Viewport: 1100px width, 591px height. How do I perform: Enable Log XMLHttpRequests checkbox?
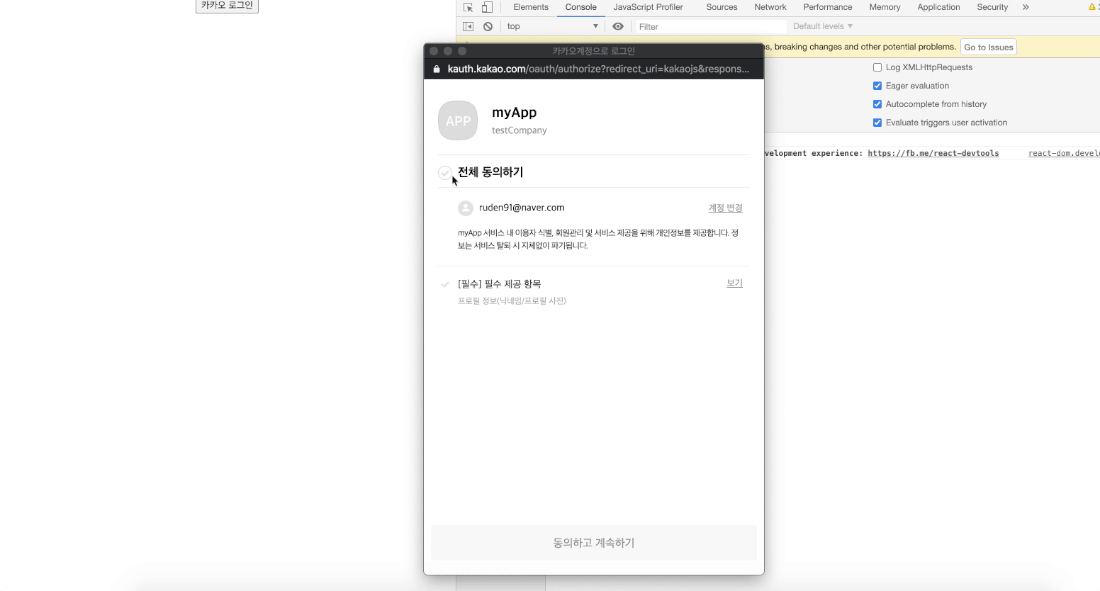pyautogui.click(x=877, y=67)
